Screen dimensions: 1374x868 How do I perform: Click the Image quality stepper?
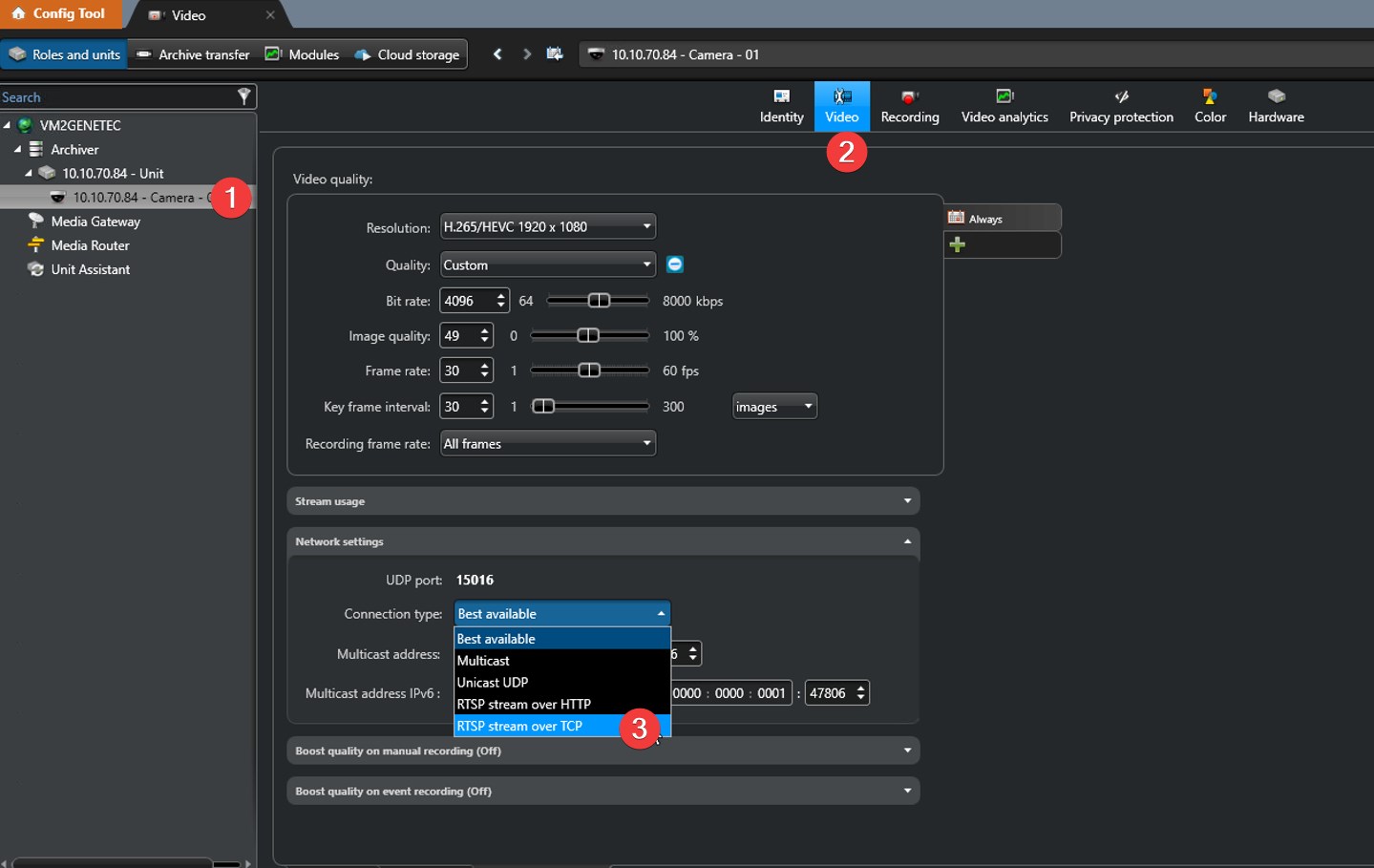point(485,335)
